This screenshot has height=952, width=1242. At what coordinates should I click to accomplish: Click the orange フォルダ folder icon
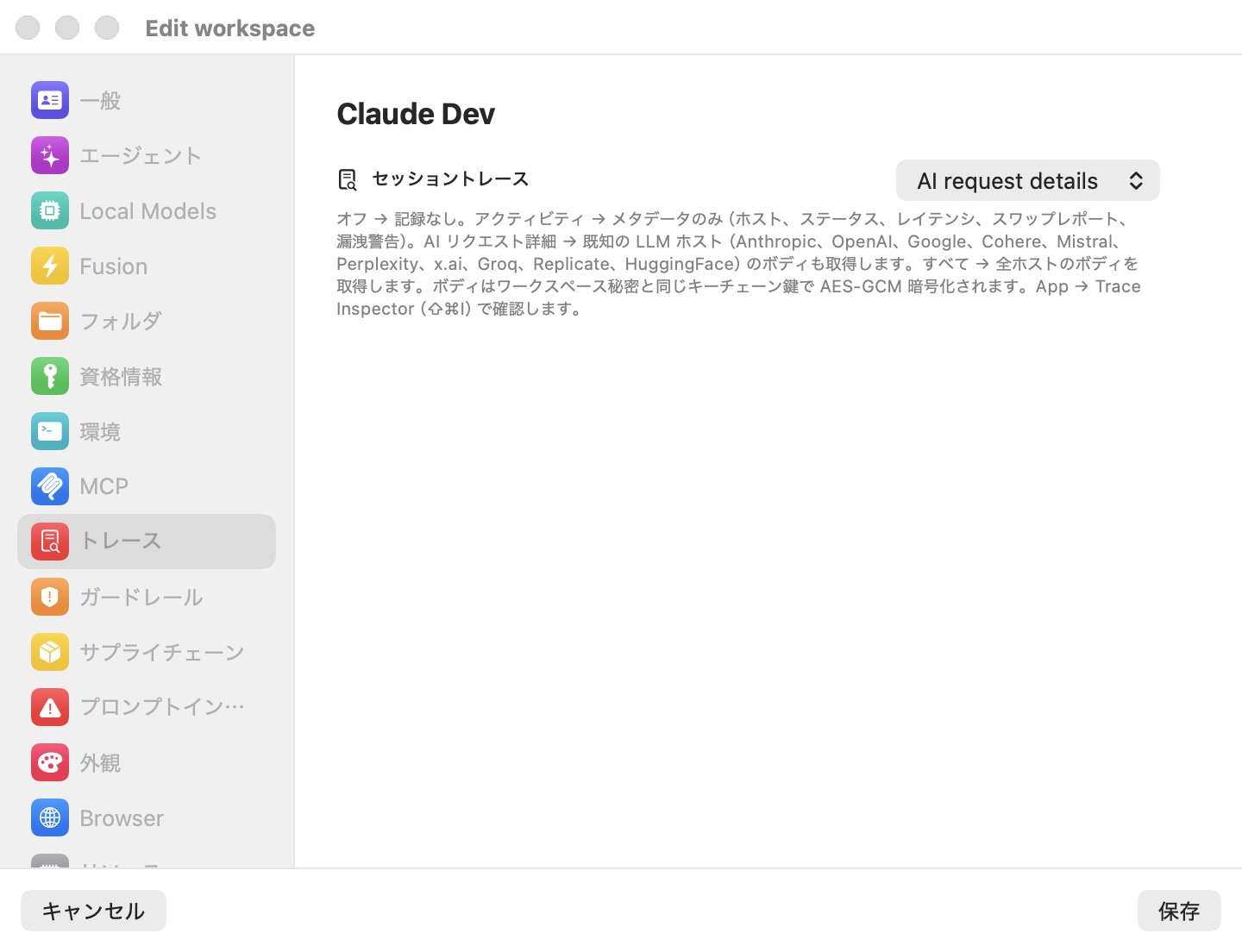[50, 321]
